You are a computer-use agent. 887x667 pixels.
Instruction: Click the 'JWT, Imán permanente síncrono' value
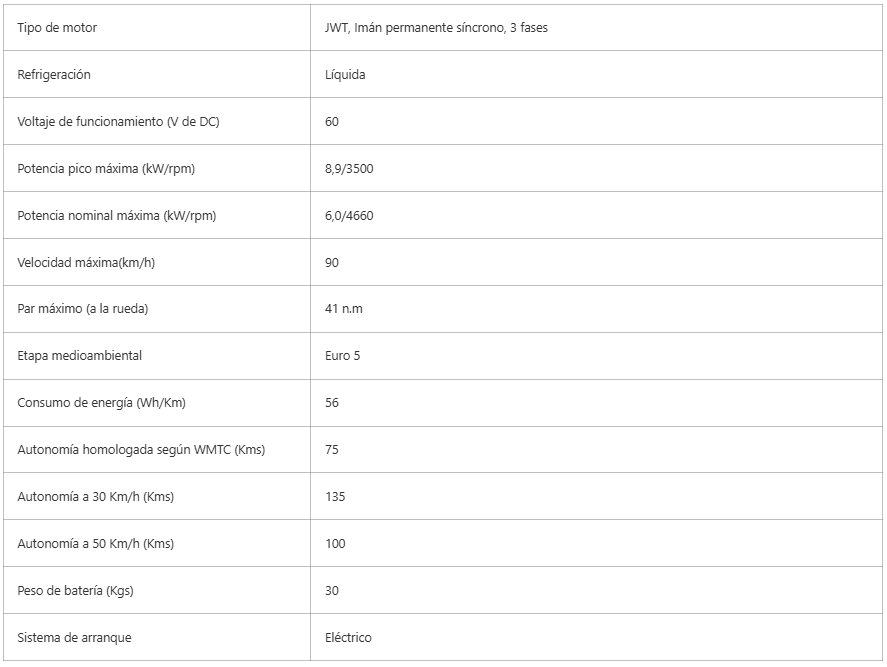point(436,28)
